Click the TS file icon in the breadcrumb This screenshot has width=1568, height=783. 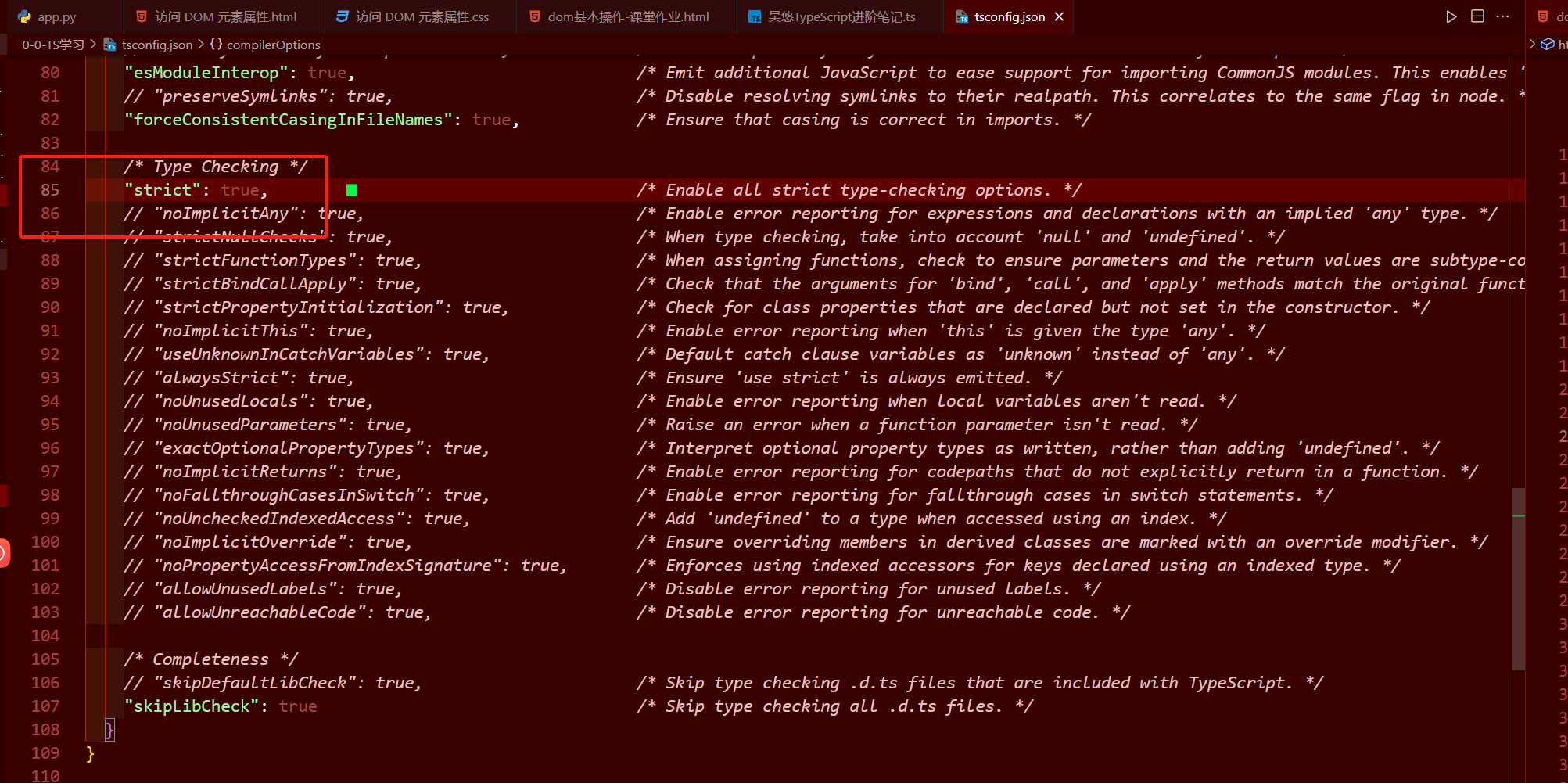coord(109,45)
